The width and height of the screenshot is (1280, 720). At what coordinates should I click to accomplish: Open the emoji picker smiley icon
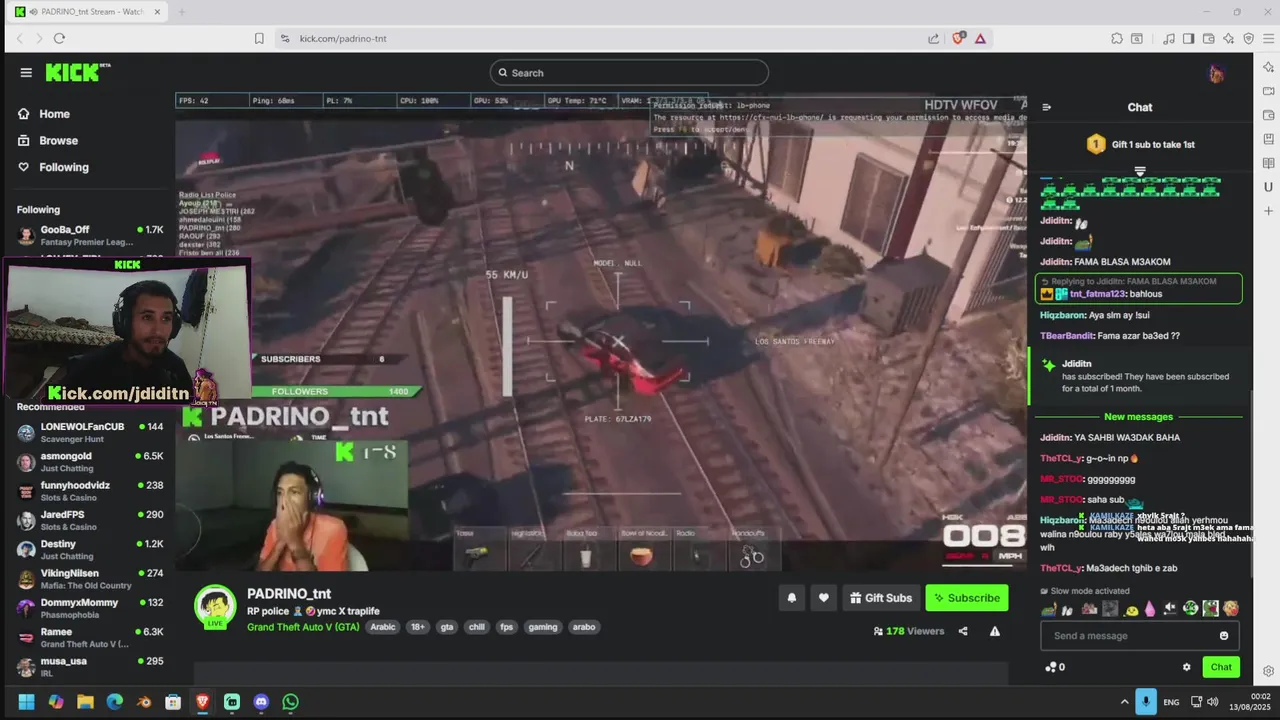tap(1224, 636)
